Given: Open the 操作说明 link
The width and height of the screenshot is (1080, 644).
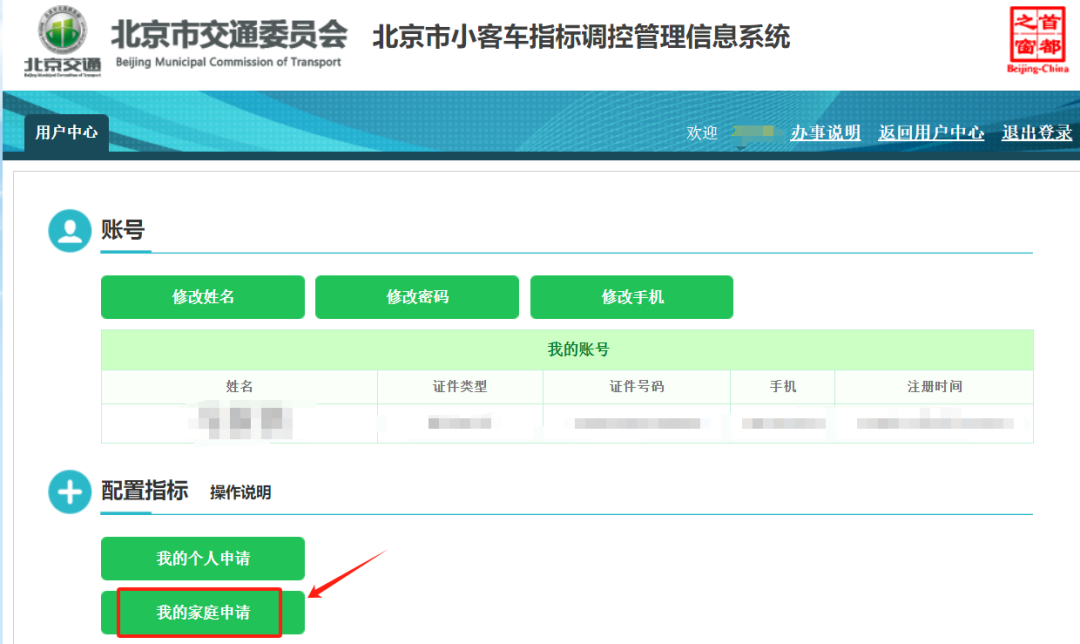Looking at the screenshot, I should coord(240,492).
